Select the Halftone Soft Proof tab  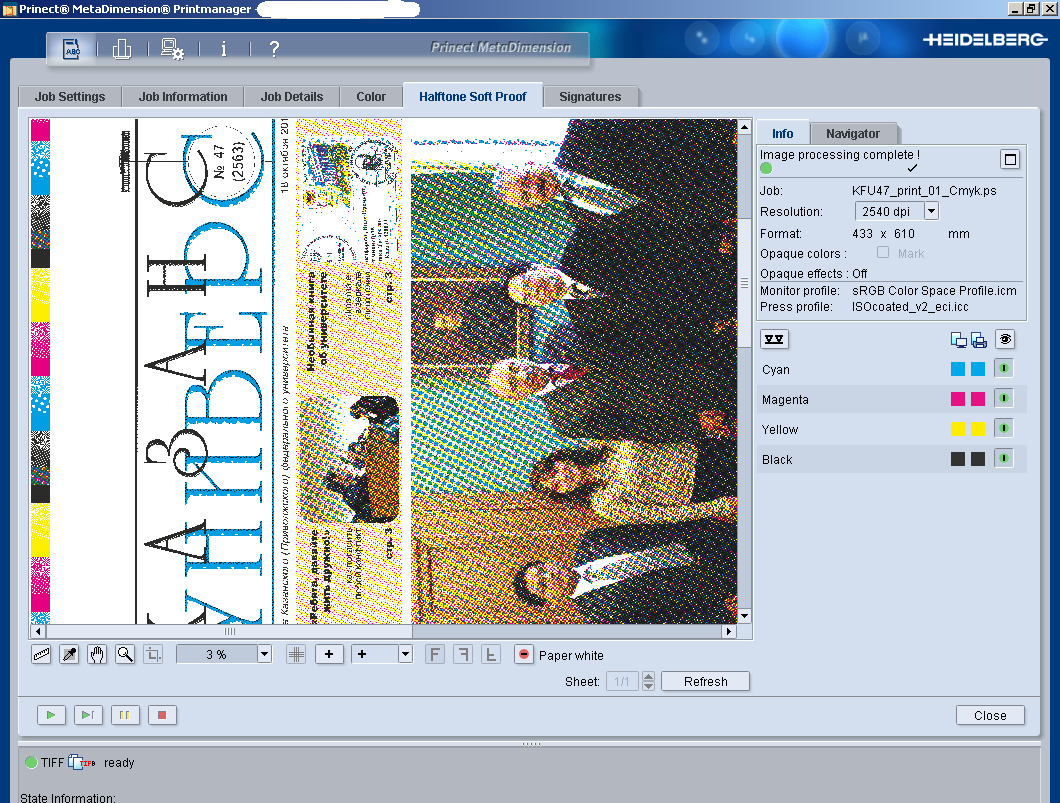click(x=473, y=97)
